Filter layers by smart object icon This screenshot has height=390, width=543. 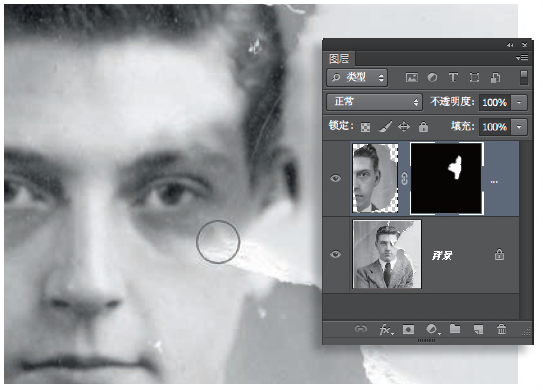click(x=495, y=78)
